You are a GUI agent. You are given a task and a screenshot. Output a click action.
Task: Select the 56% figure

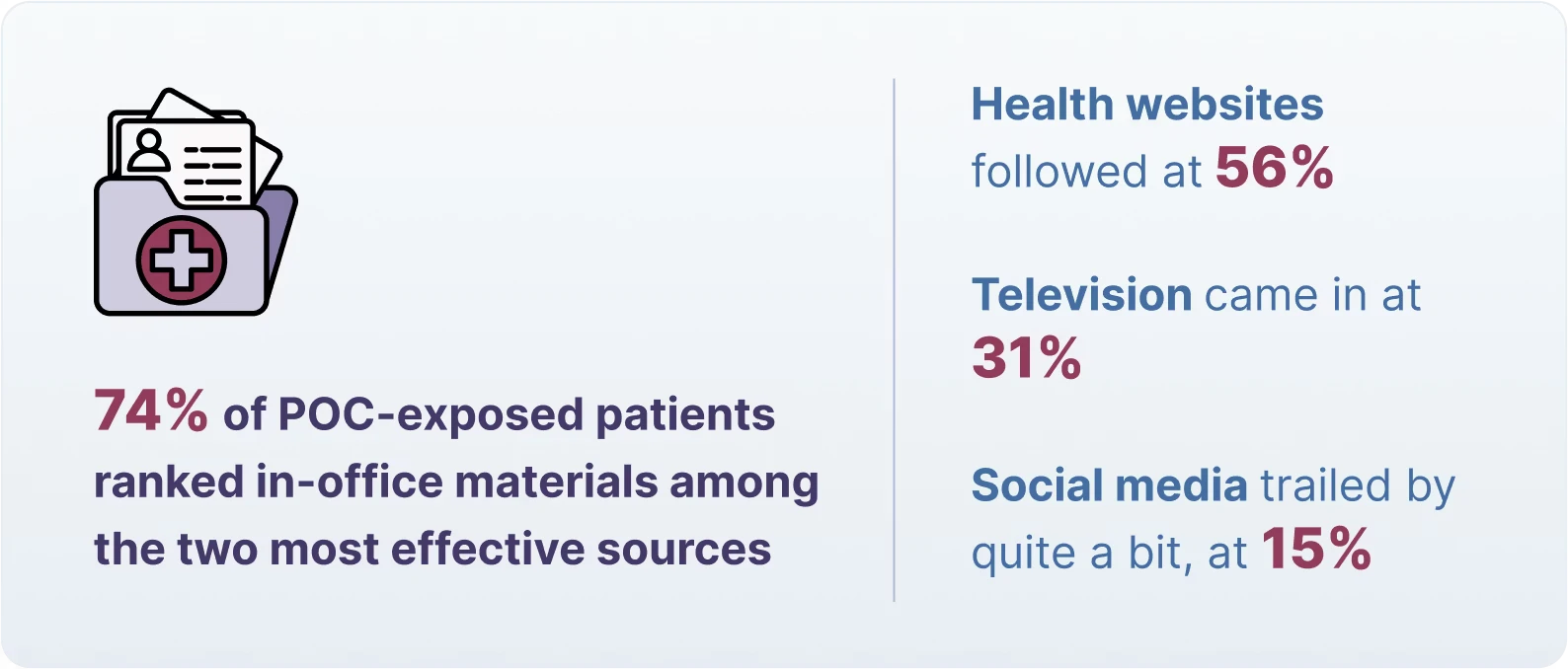1275,168
